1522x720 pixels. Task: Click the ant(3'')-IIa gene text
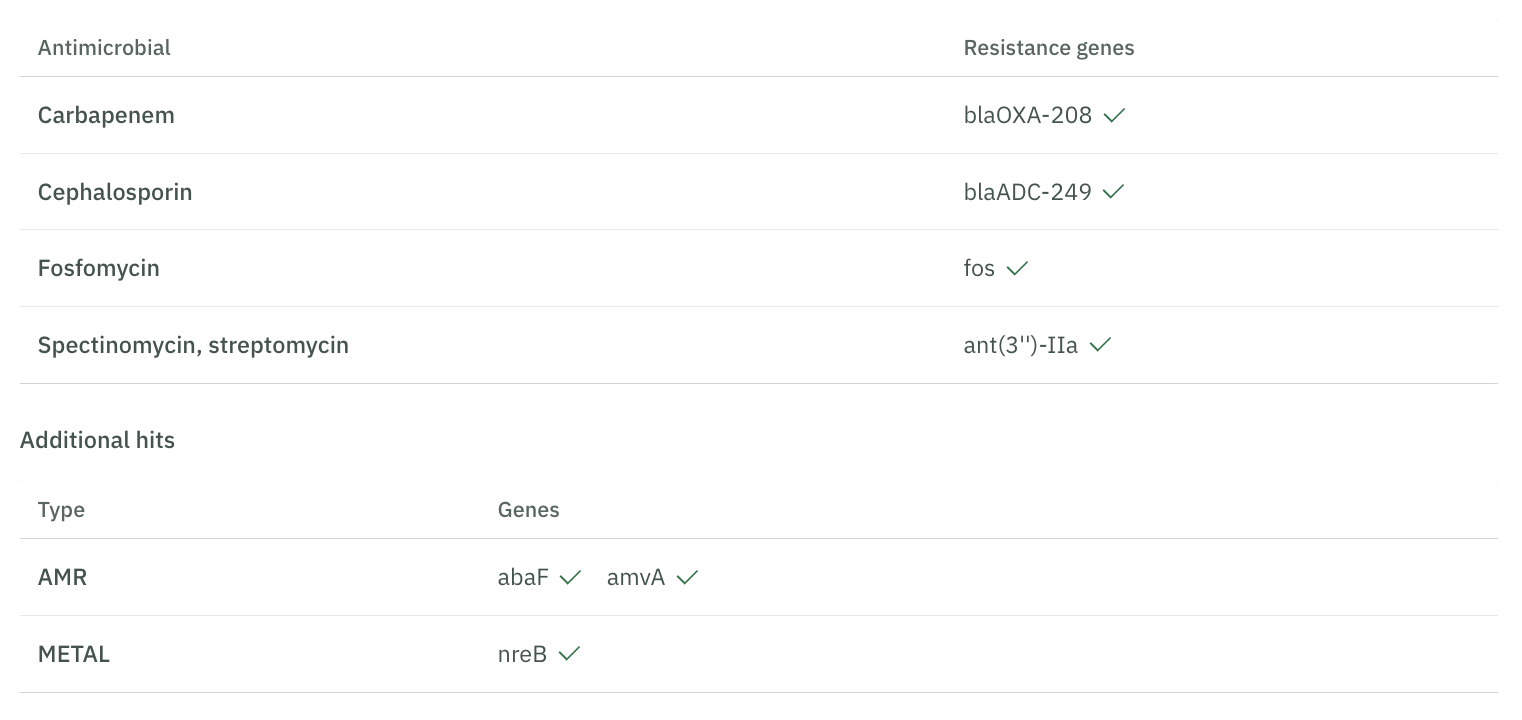[1021, 345]
